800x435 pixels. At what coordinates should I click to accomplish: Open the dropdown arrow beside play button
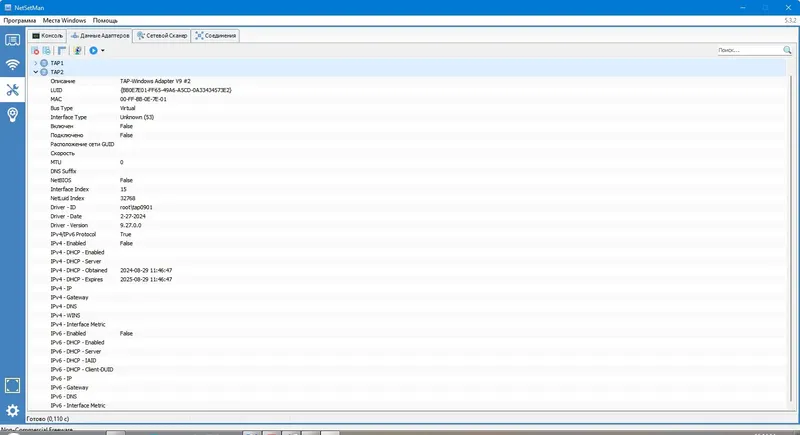point(103,50)
